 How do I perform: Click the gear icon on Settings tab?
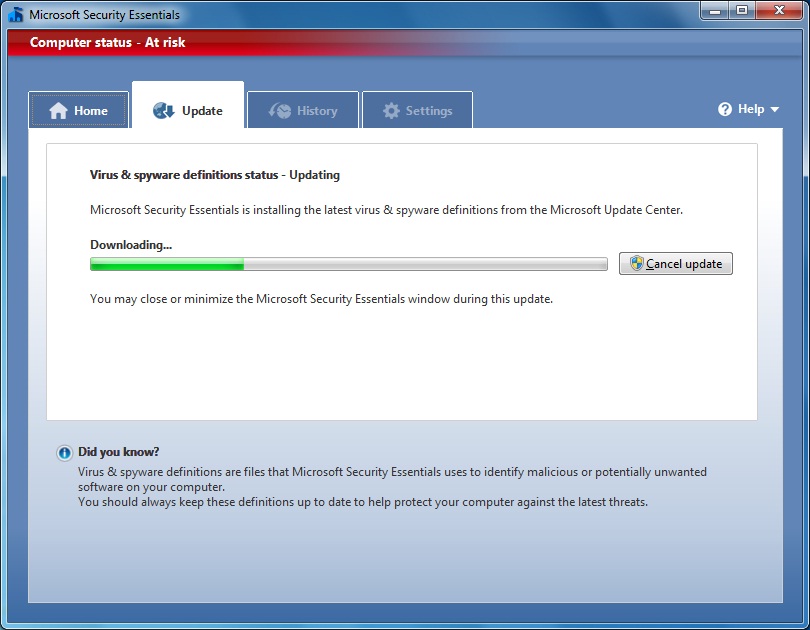coord(391,111)
